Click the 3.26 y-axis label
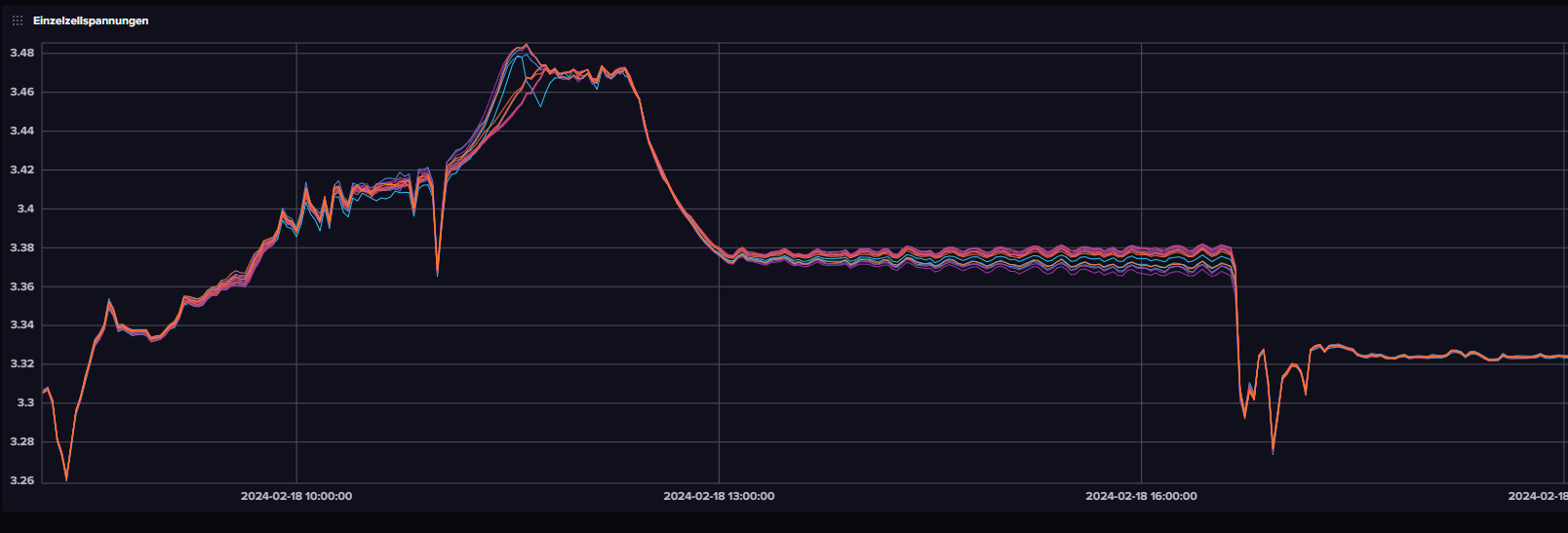Viewport: 1568px width, 533px height. 21,480
